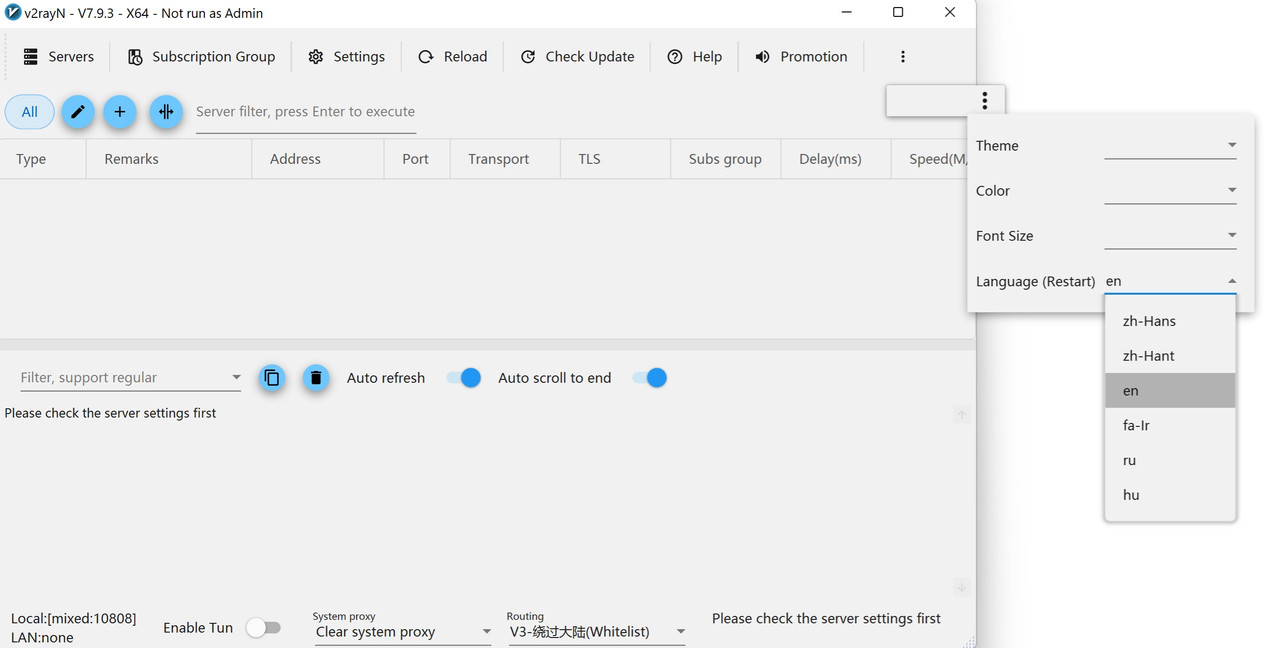
Task: Click the LAN:none status text
Action: [42, 637]
